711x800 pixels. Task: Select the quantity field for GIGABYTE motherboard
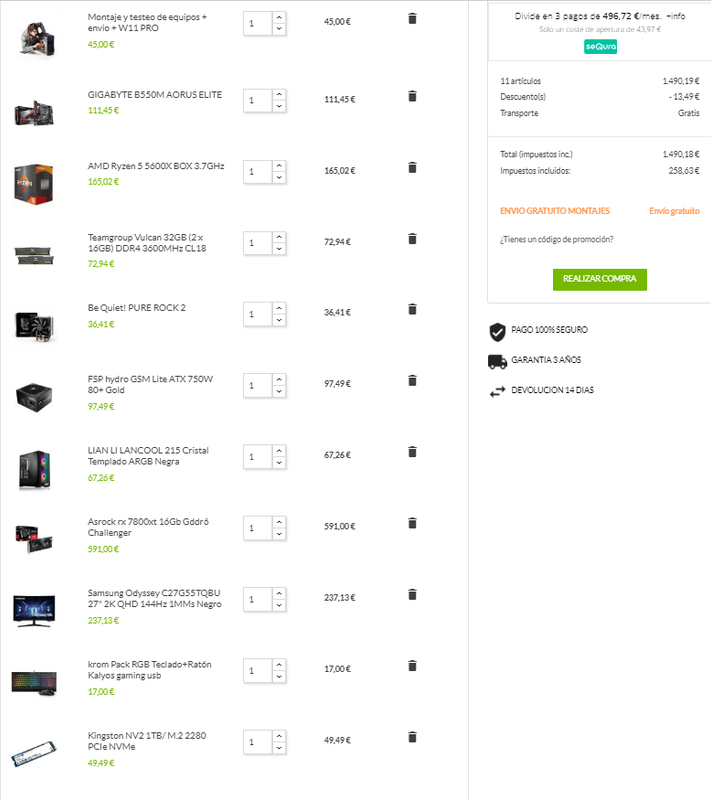coord(258,101)
